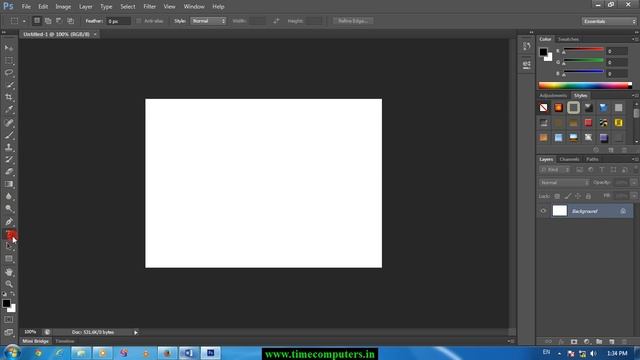
Task: Toggle Lock transparent pixels
Action: click(557, 196)
